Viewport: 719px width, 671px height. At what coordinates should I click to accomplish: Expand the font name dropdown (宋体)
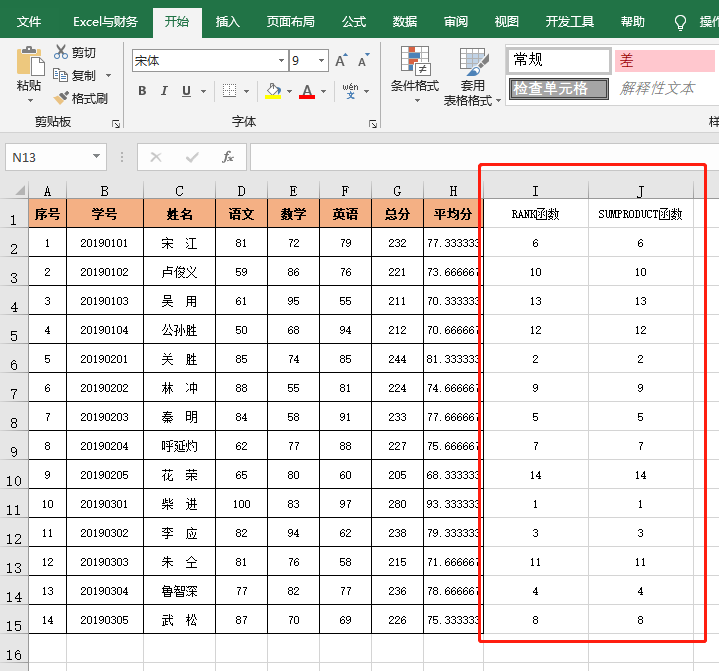point(281,62)
